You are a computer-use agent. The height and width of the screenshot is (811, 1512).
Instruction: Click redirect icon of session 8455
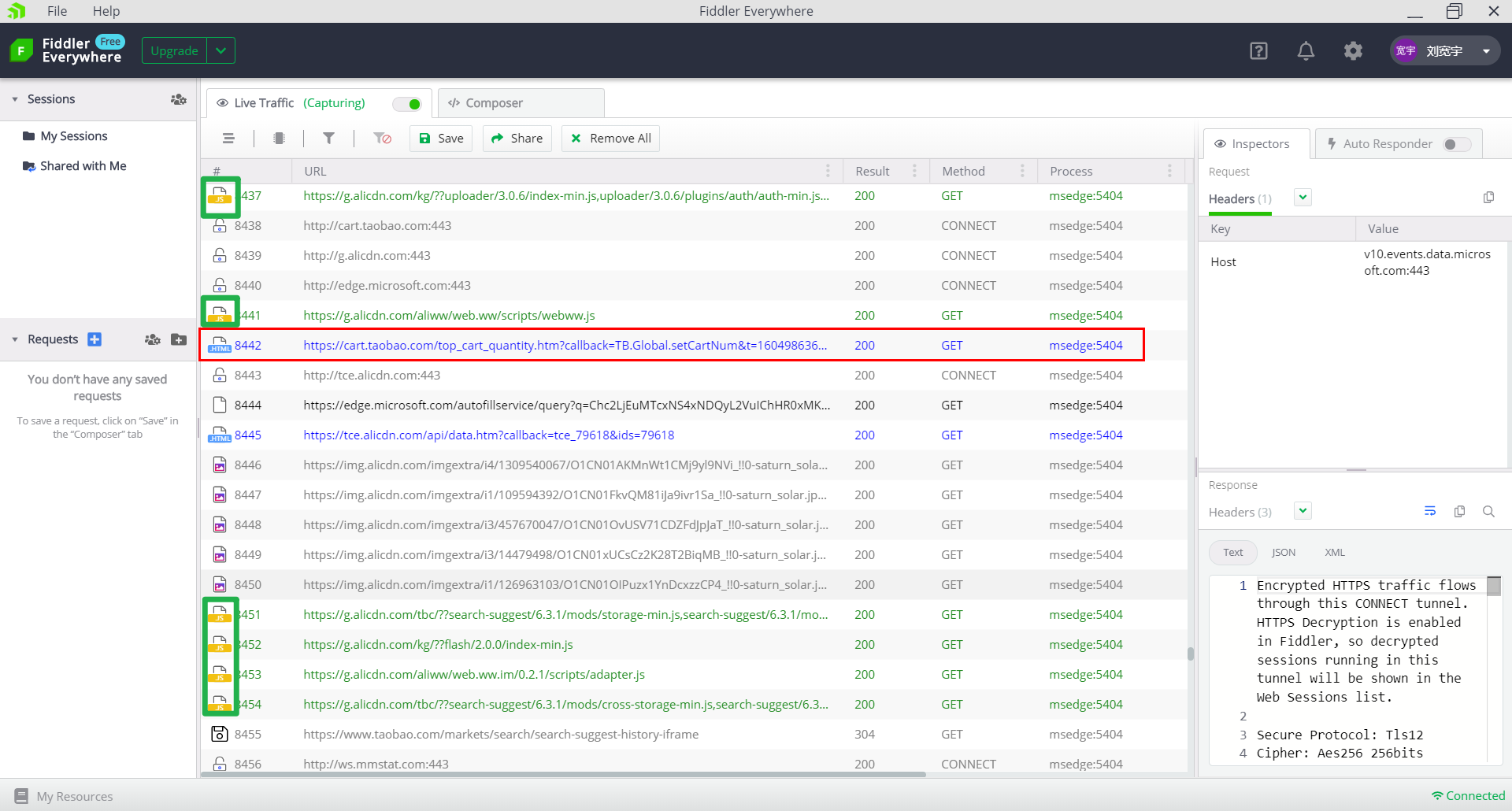coord(220,735)
